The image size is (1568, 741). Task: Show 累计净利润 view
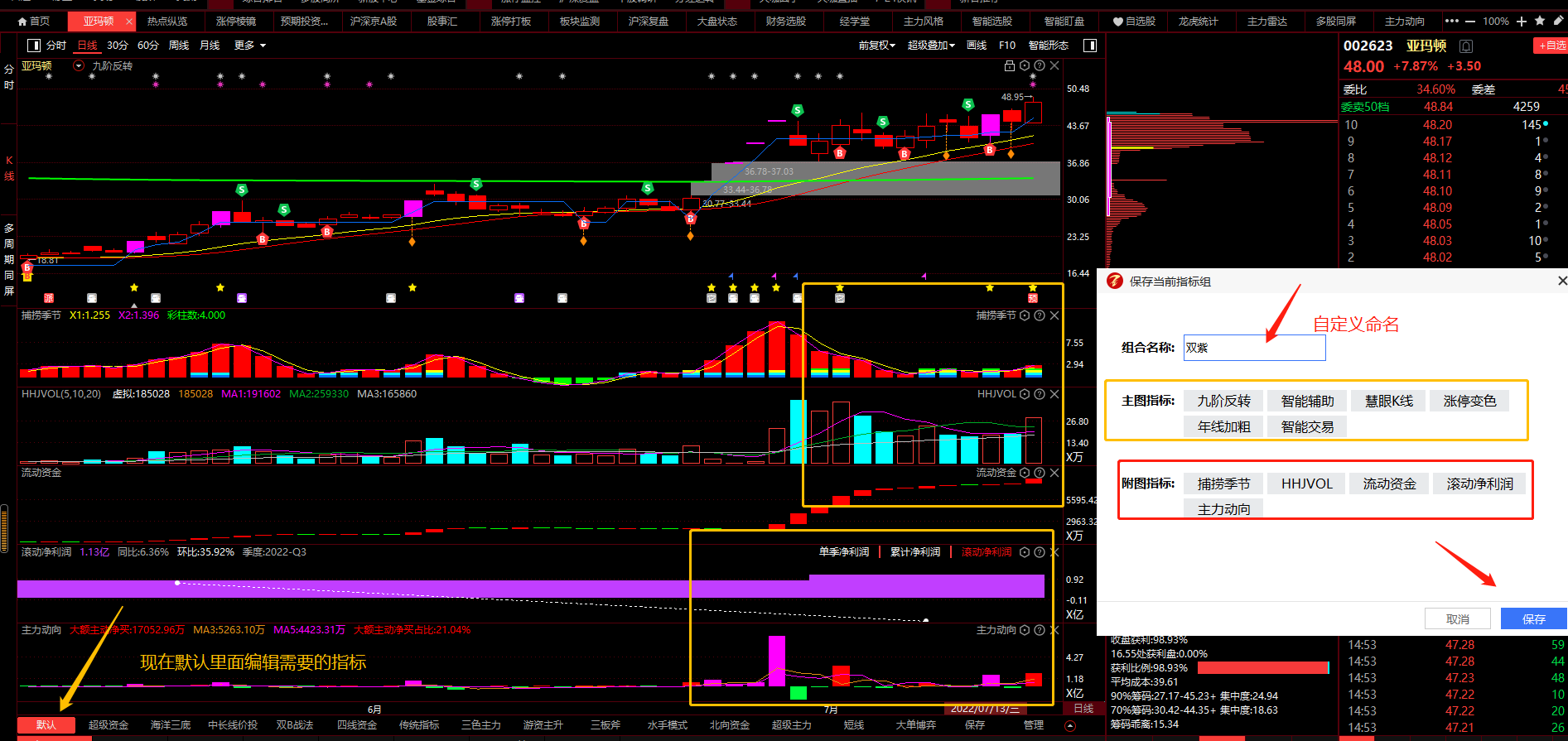tap(915, 552)
